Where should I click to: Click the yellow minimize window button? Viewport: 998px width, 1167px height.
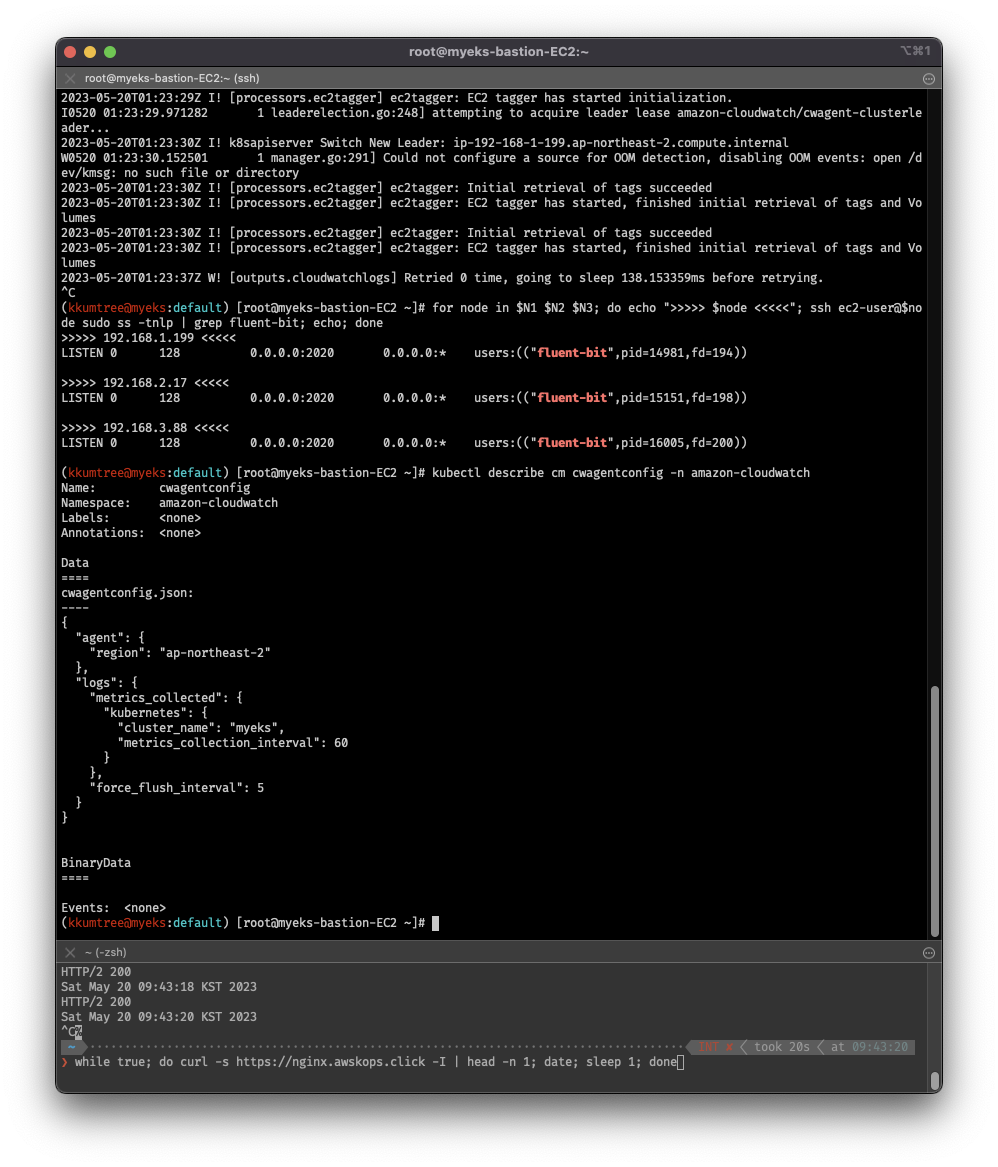pyautogui.click(x=90, y=51)
